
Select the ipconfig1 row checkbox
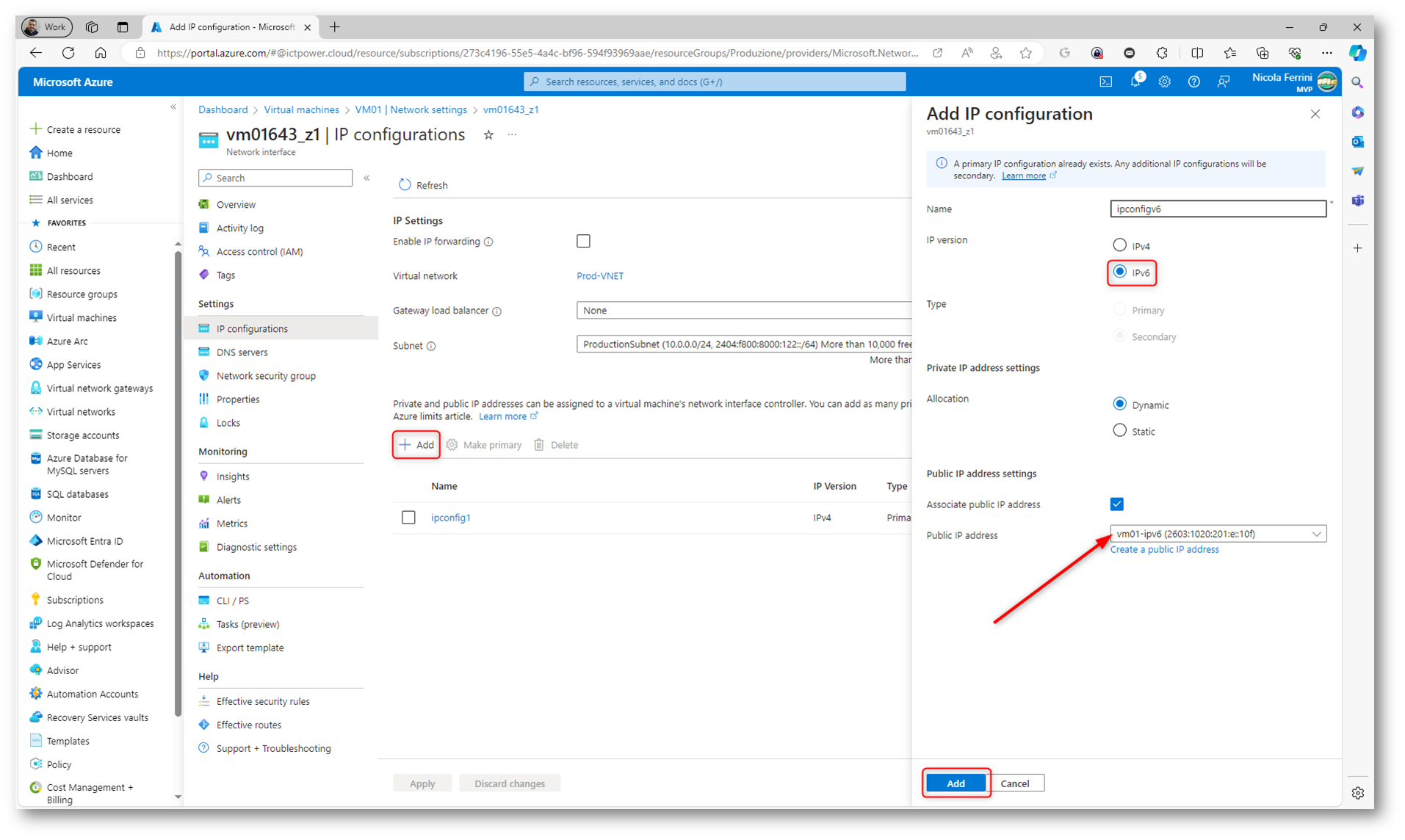click(x=408, y=518)
